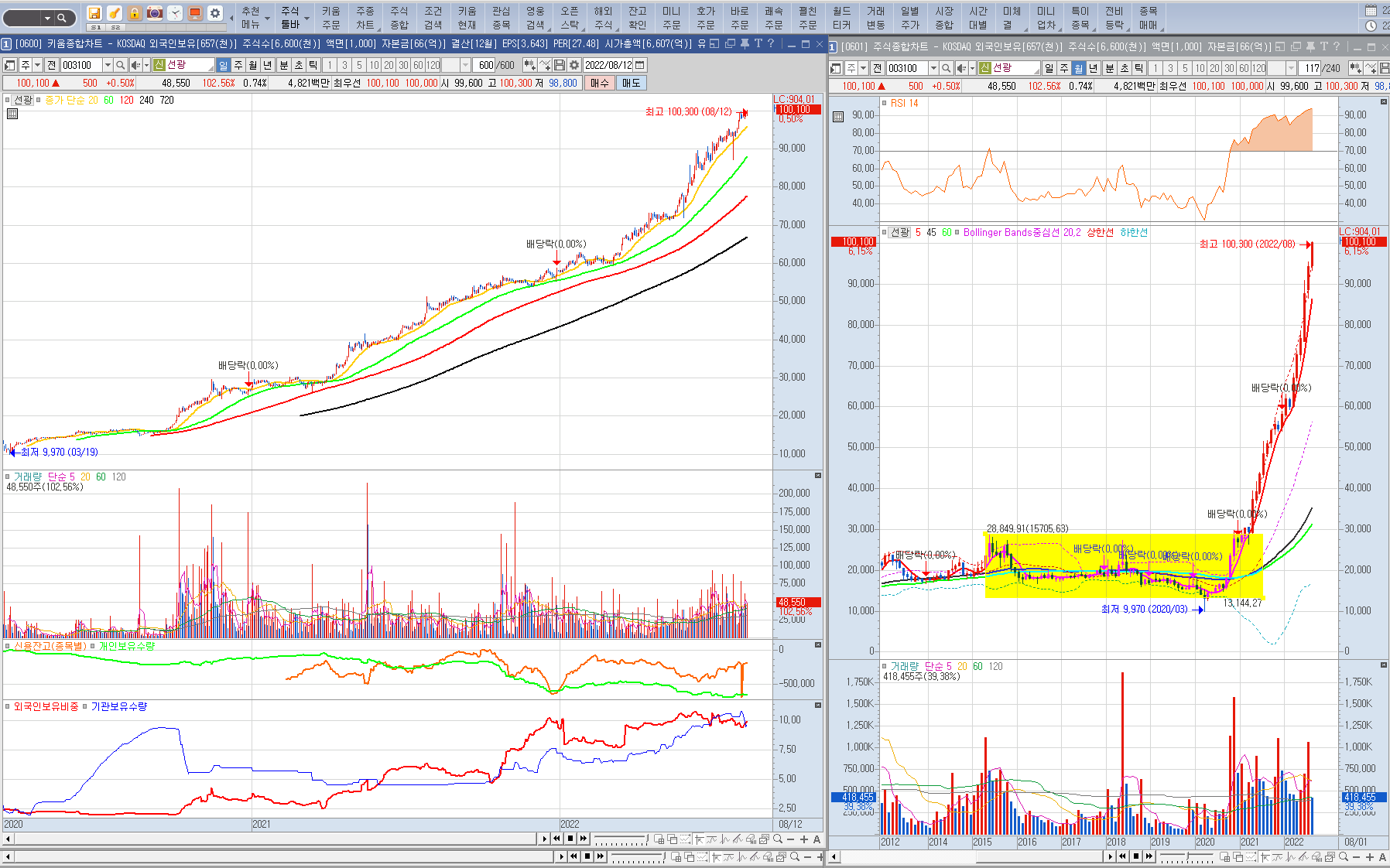
Task: Click magnifier icon in left chart bottom bar
Action: pos(778,839)
